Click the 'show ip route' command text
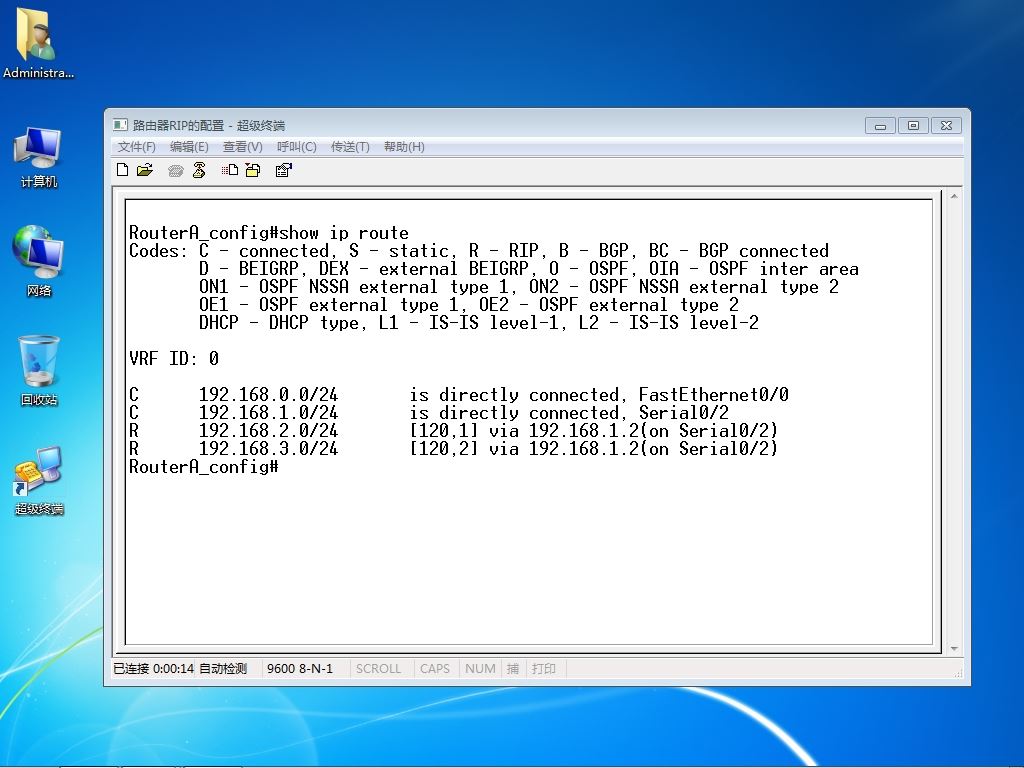Viewport: 1024px width, 768px height. pos(344,233)
